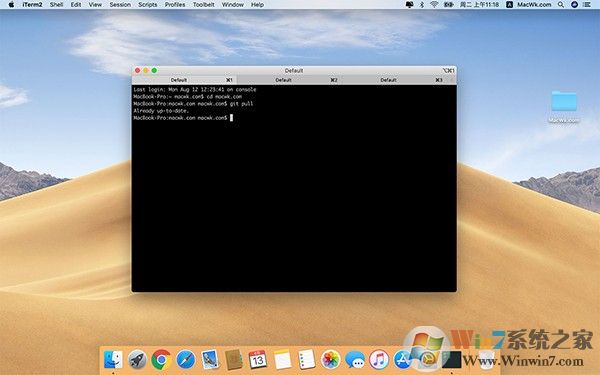This screenshot has height=375, width=600.
Task: Click the Wi-Fi status icon
Action: tap(434, 5)
